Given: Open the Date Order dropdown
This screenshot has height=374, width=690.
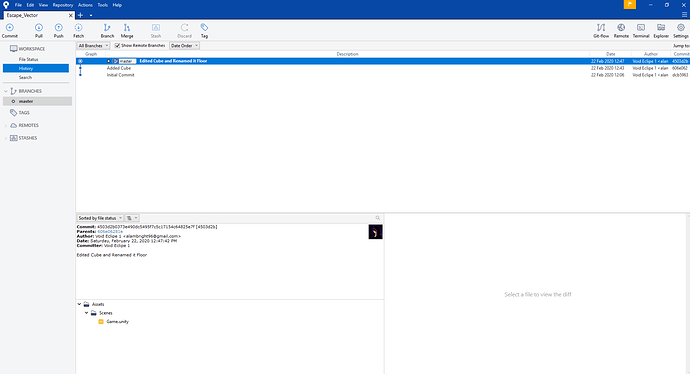Looking at the screenshot, I should coord(184,46).
